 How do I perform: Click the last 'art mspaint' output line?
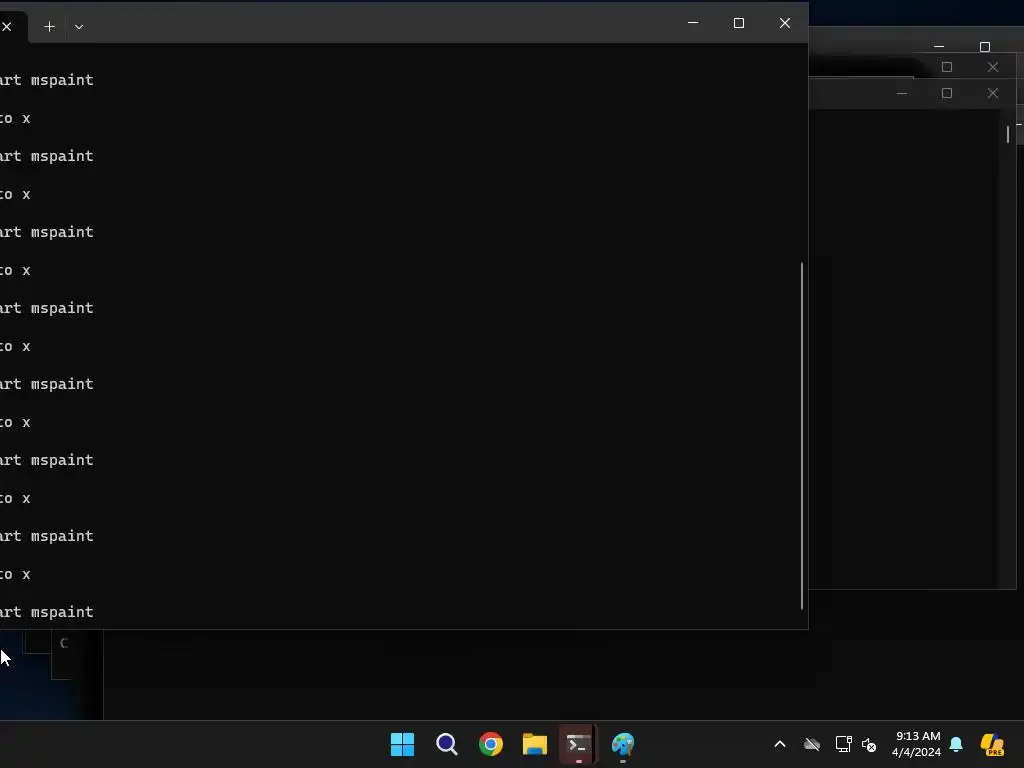pyautogui.click(x=47, y=613)
